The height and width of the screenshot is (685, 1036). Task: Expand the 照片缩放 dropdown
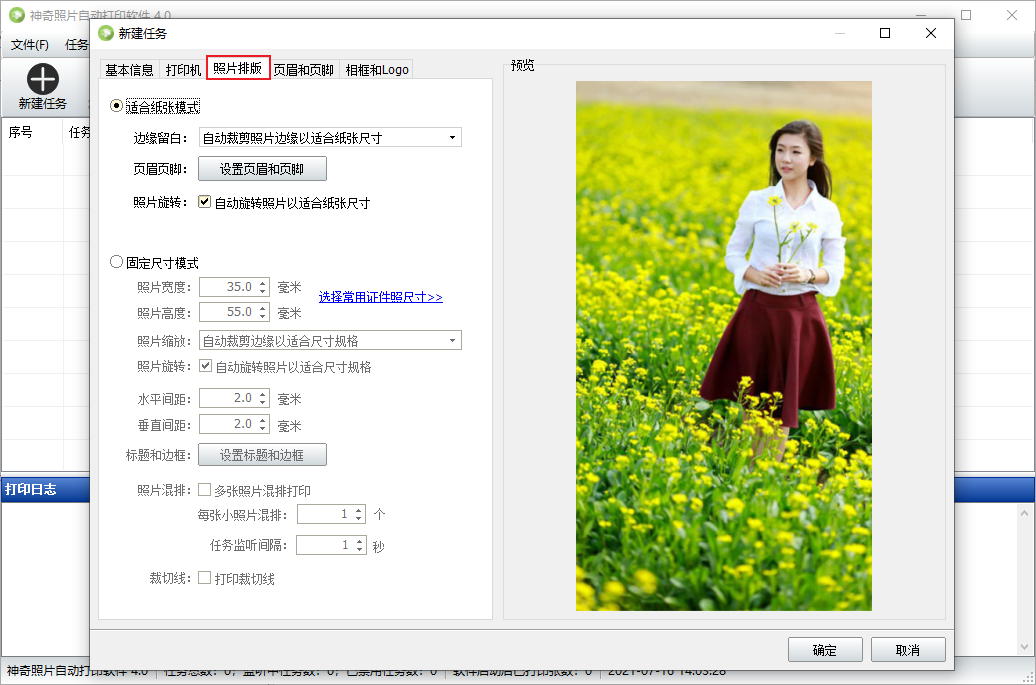tap(452, 341)
